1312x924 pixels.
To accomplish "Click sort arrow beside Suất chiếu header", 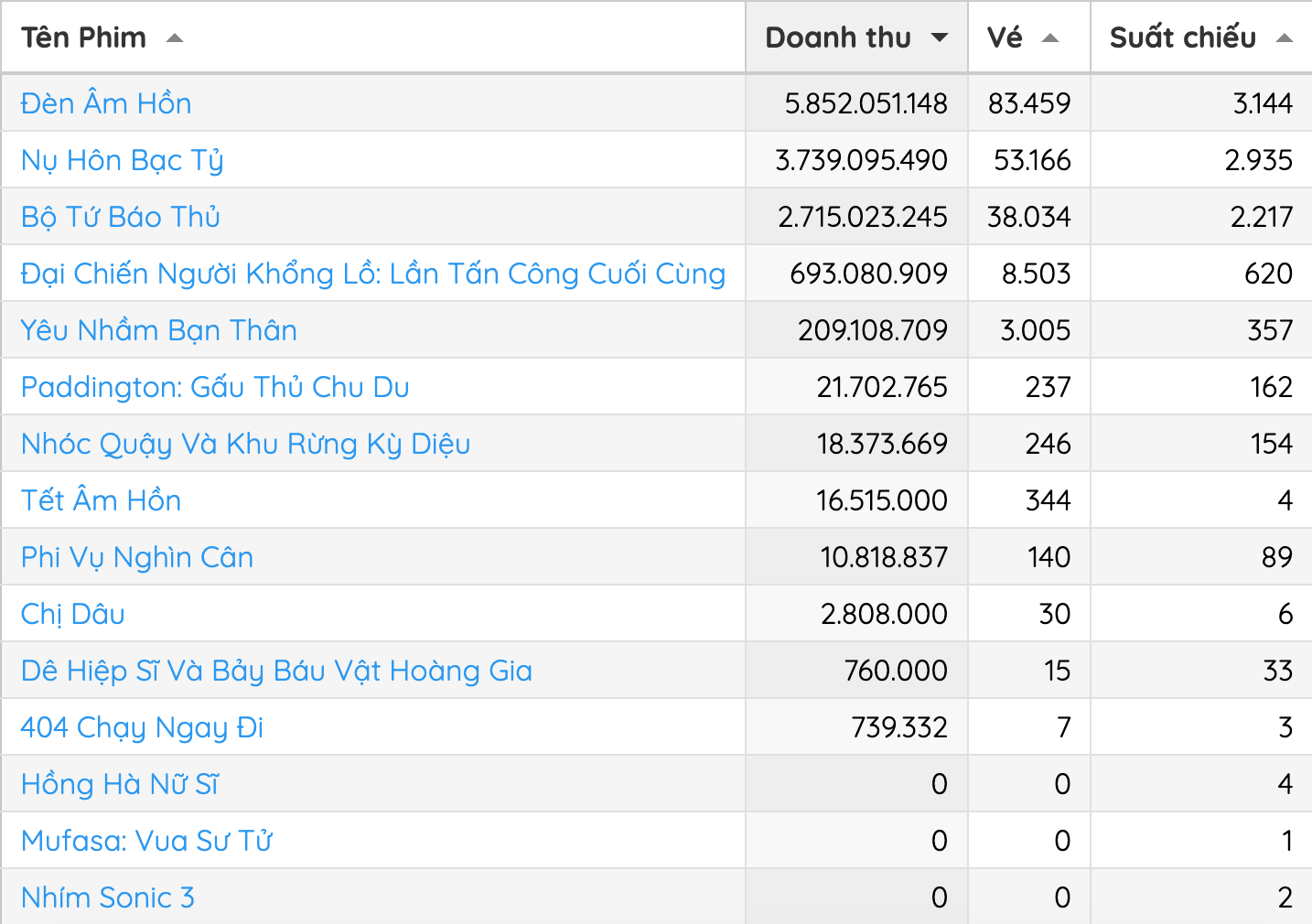I will [1285, 38].
